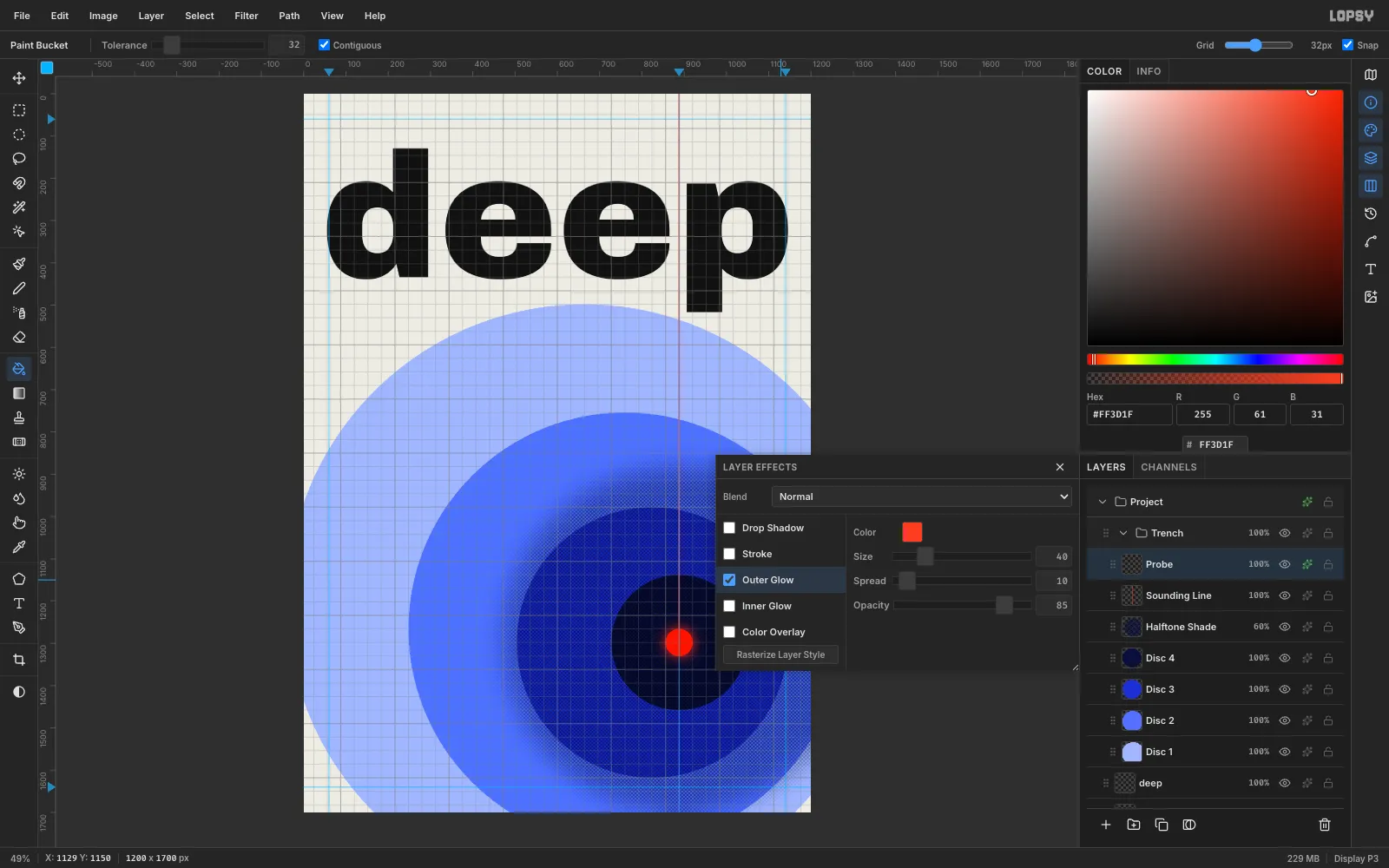Enable the Color Overlay effect

(x=729, y=632)
